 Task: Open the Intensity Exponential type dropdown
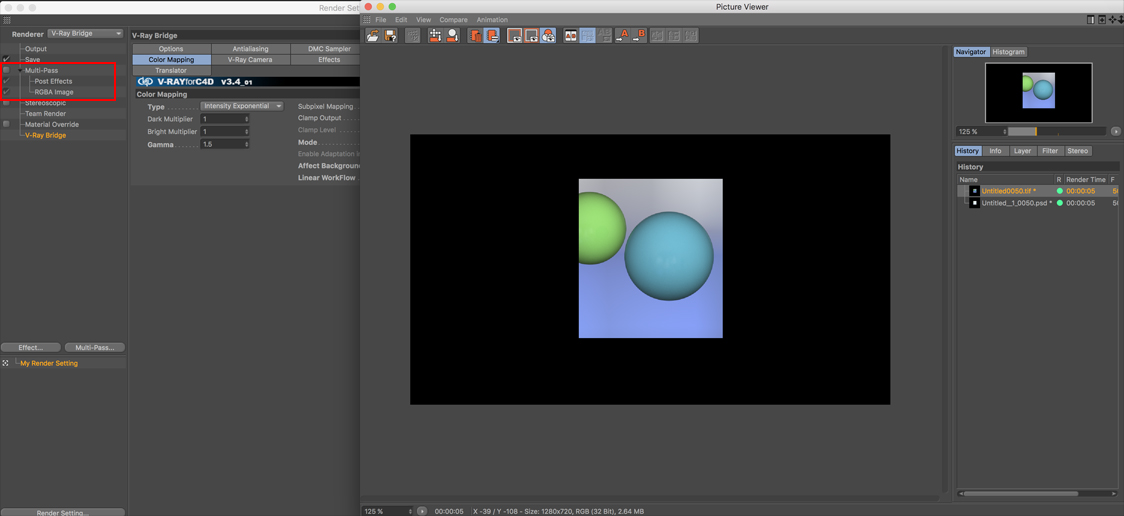[242, 106]
